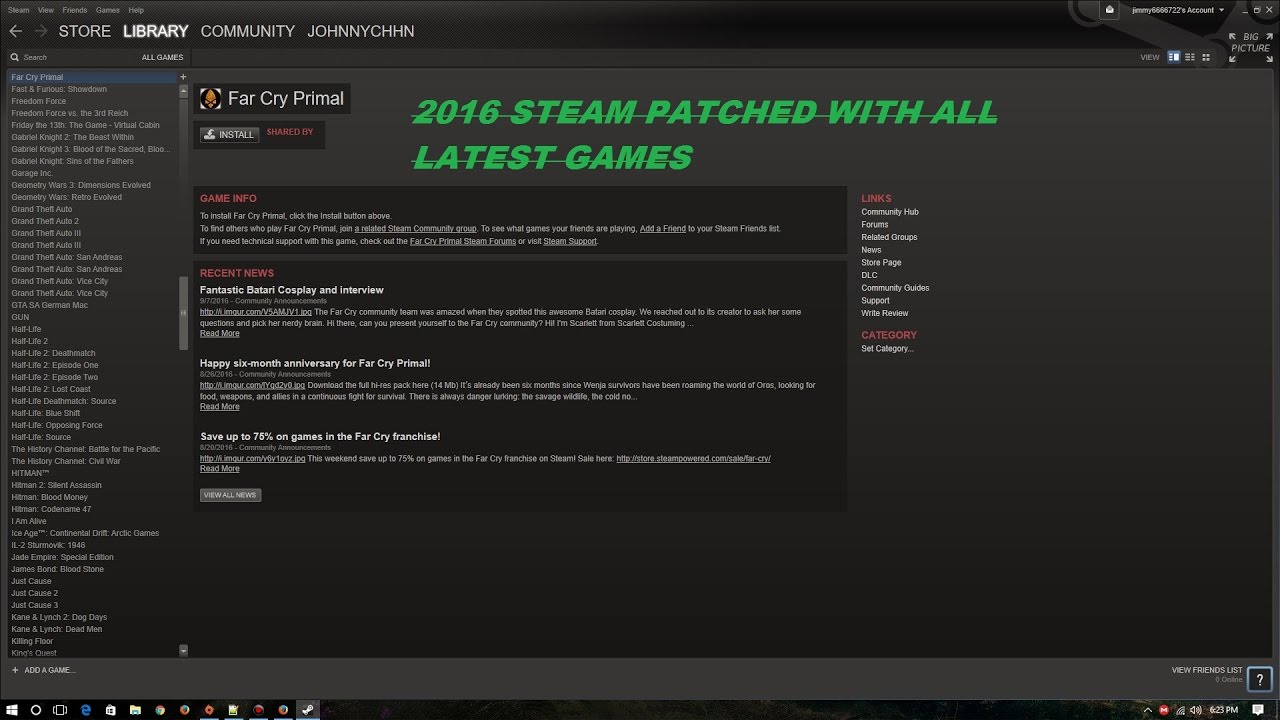Screen dimensions: 1280x720
Task: Open the Games menu
Action: (x=107, y=10)
